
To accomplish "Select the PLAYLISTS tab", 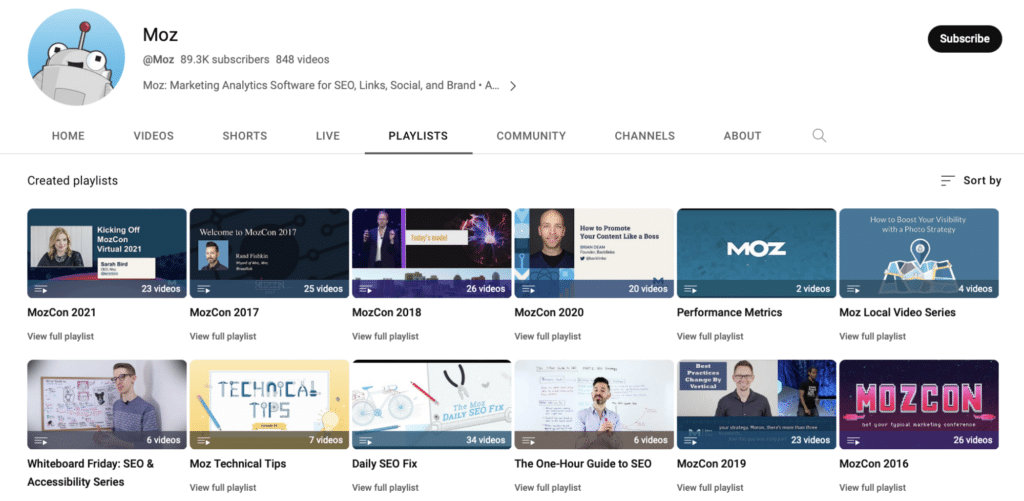I will pyautogui.click(x=418, y=136).
